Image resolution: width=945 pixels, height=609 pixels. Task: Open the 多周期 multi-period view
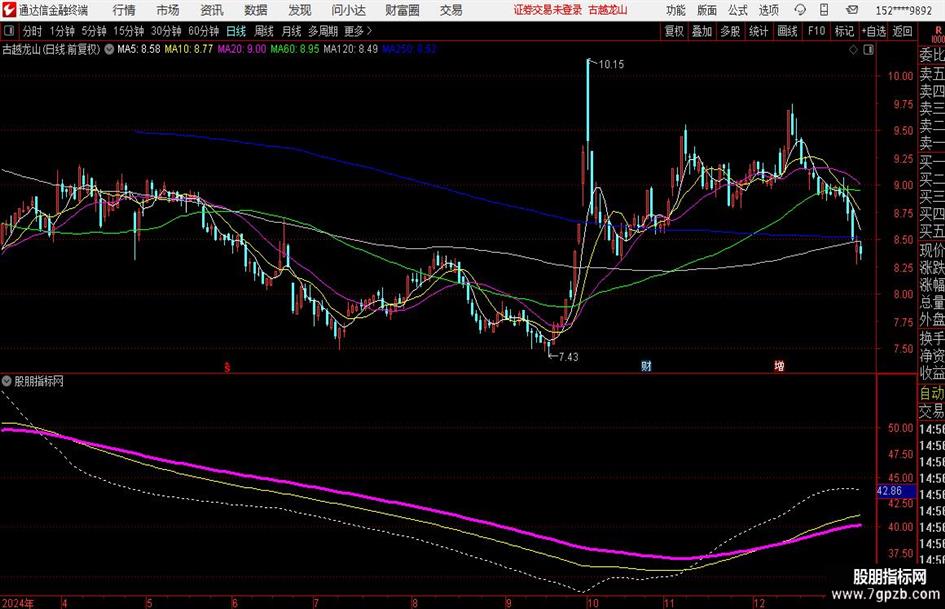[323, 31]
